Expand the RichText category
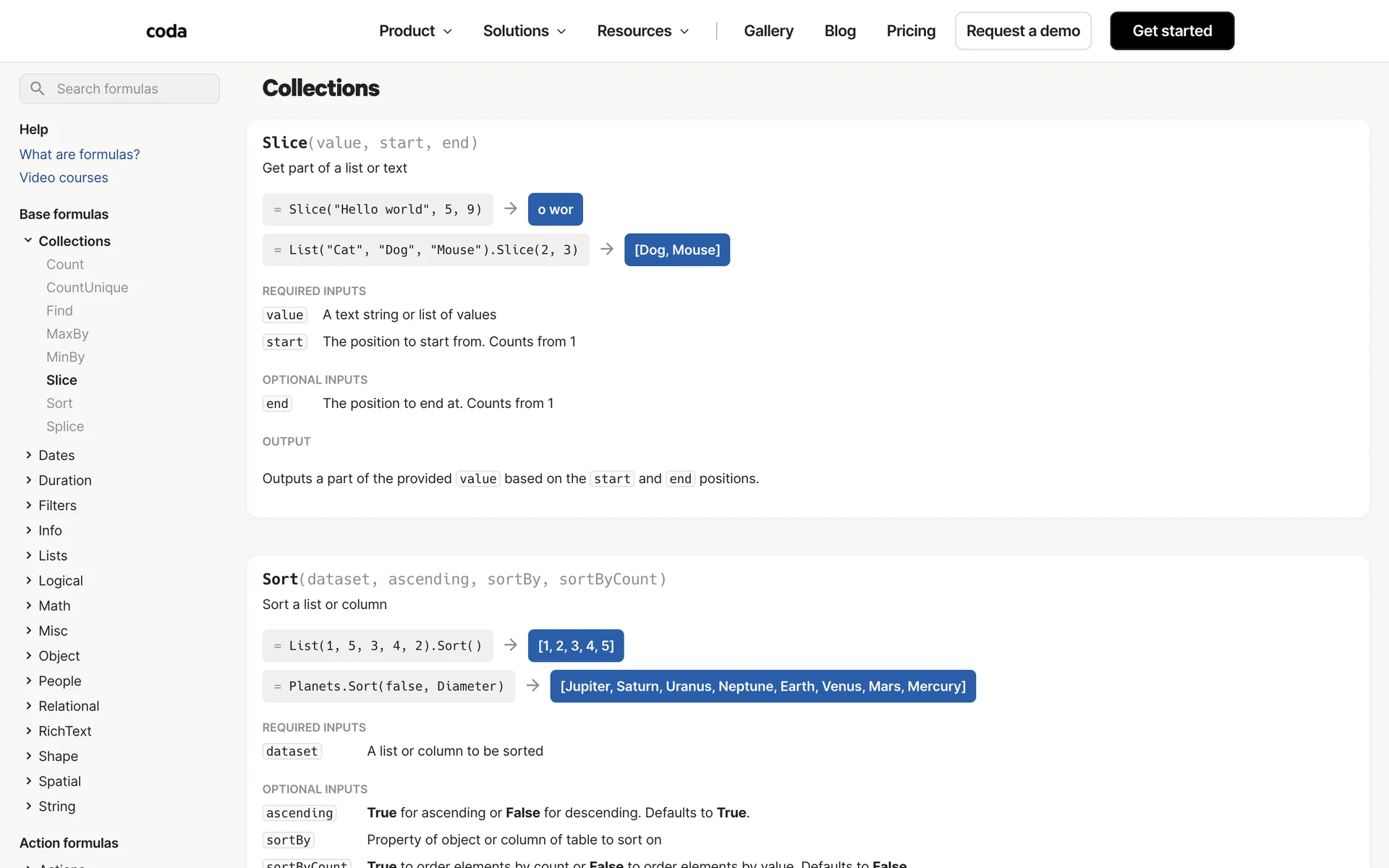The image size is (1389, 868). click(29, 731)
